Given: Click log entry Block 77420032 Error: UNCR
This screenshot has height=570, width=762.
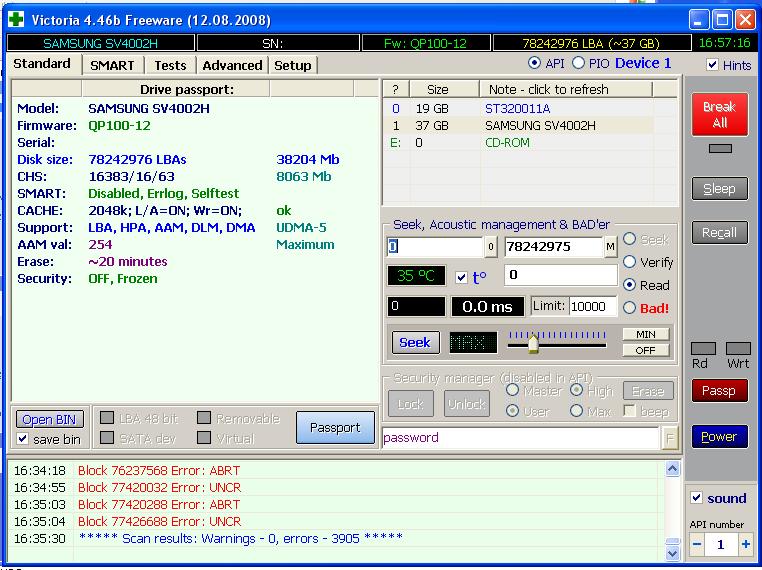Looking at the screenshot, I should coord(159,487).
